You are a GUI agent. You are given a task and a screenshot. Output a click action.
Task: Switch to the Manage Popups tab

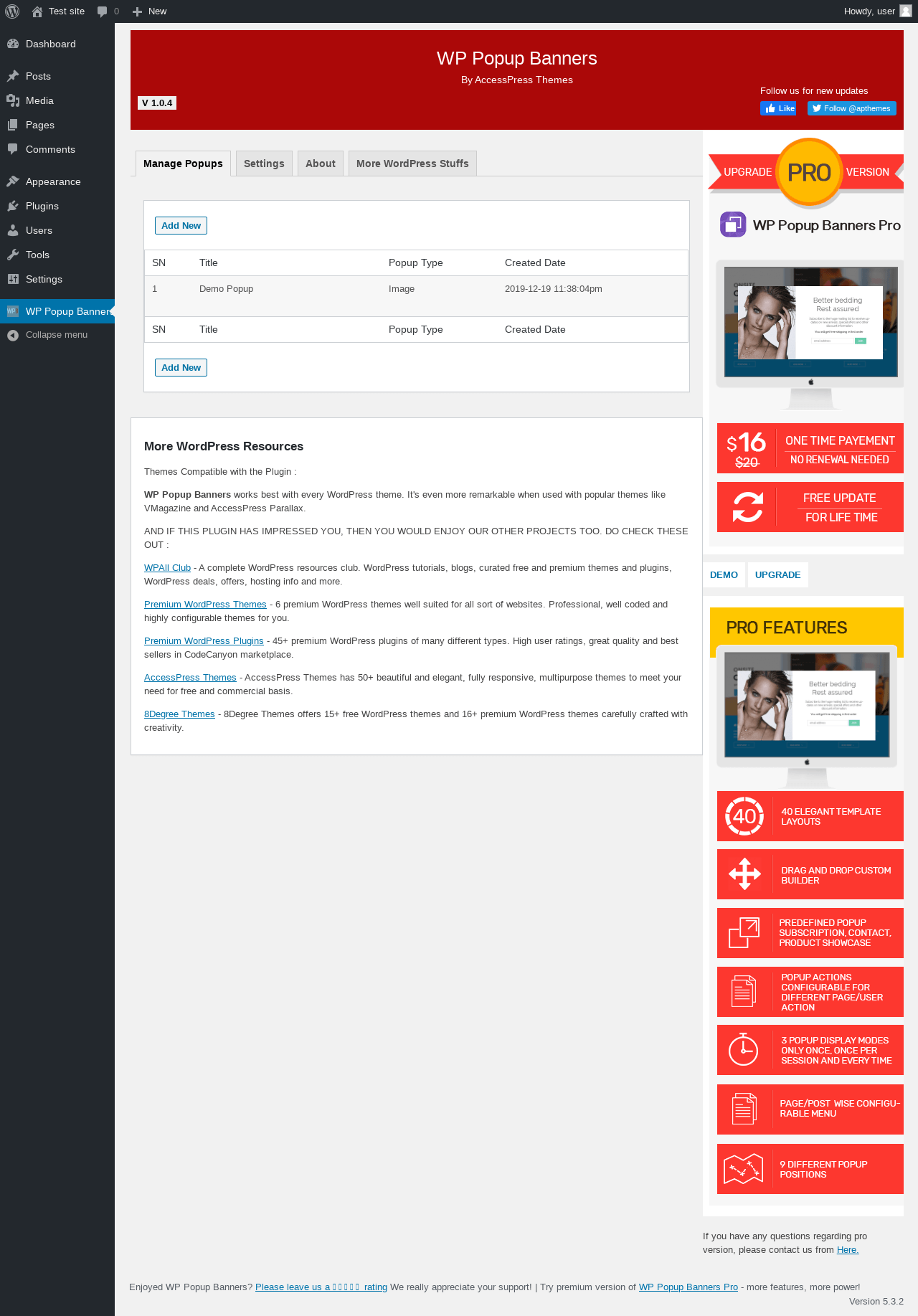tap(183, 164)
